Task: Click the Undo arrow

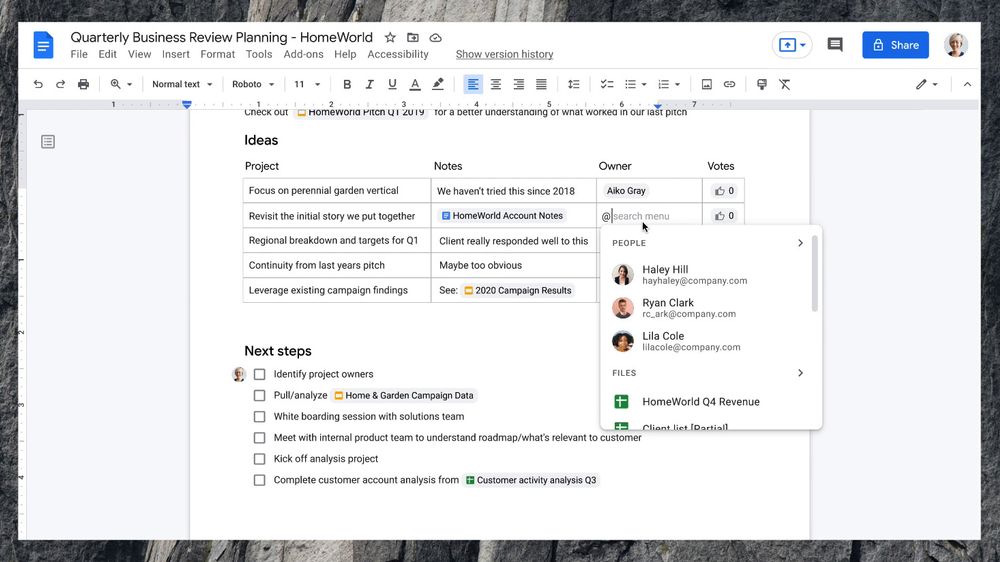Action: pyautogui.click(x=38, y=84)
